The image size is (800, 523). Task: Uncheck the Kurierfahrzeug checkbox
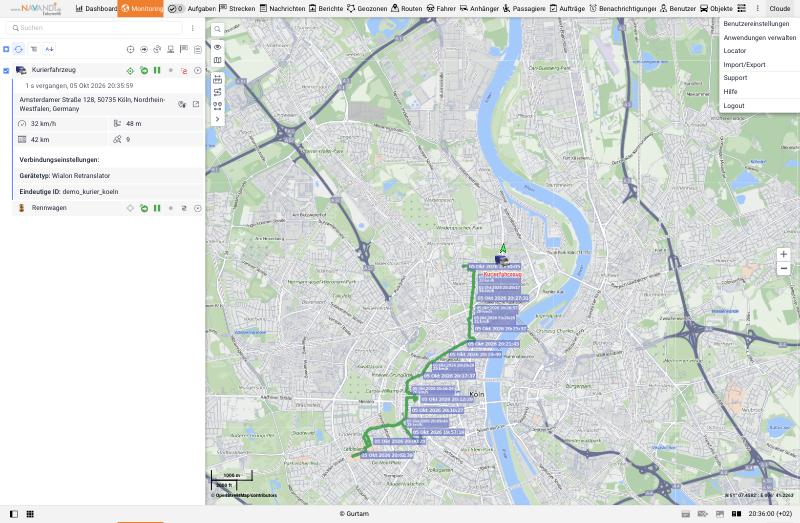[x=6, y=71]
